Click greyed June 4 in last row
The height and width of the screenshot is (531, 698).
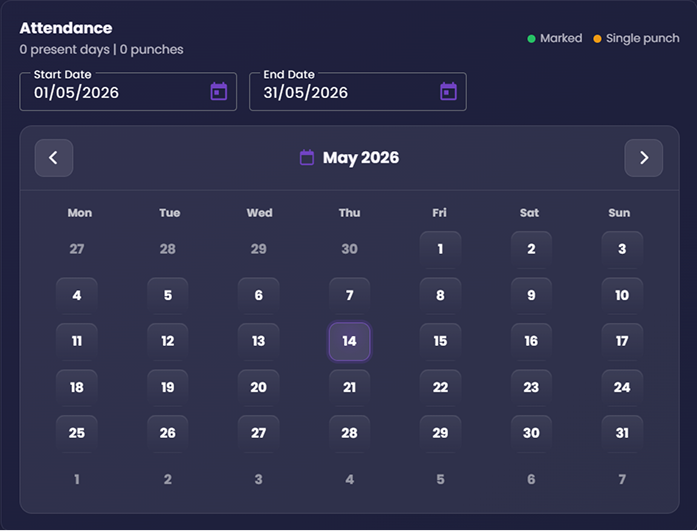pos(349,480)
